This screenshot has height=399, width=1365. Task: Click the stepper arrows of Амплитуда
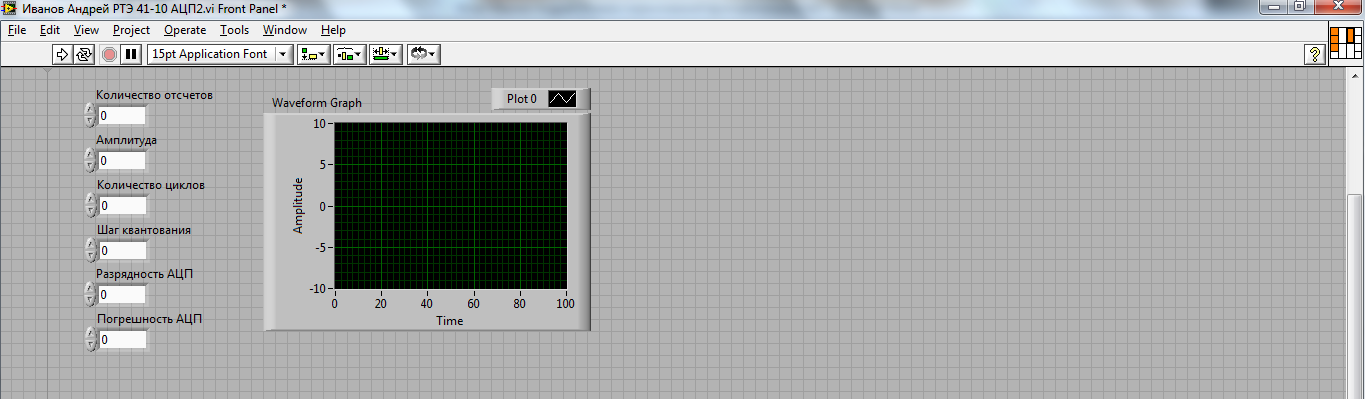tap(91, 161)
